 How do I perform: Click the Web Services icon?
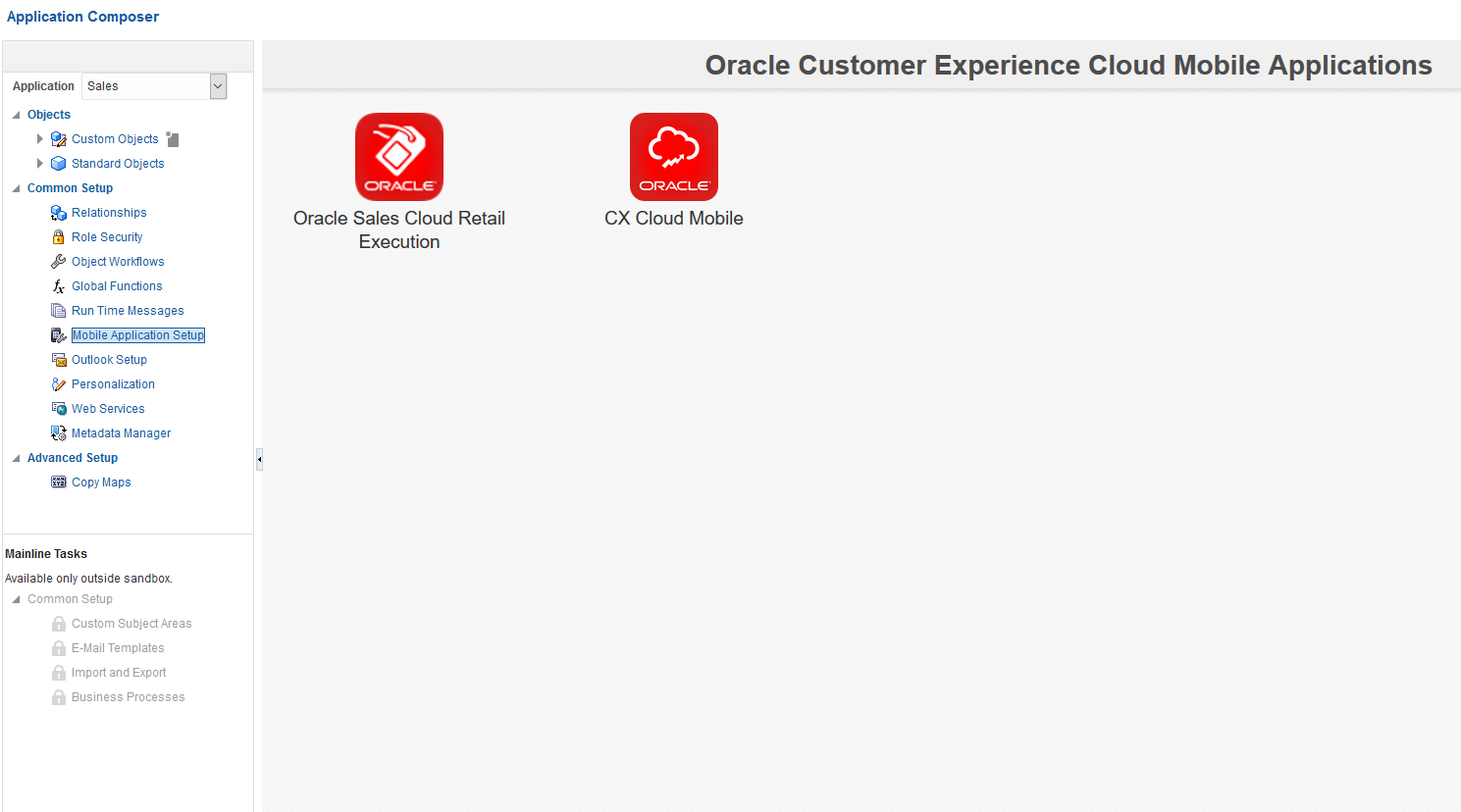(59, 409)
